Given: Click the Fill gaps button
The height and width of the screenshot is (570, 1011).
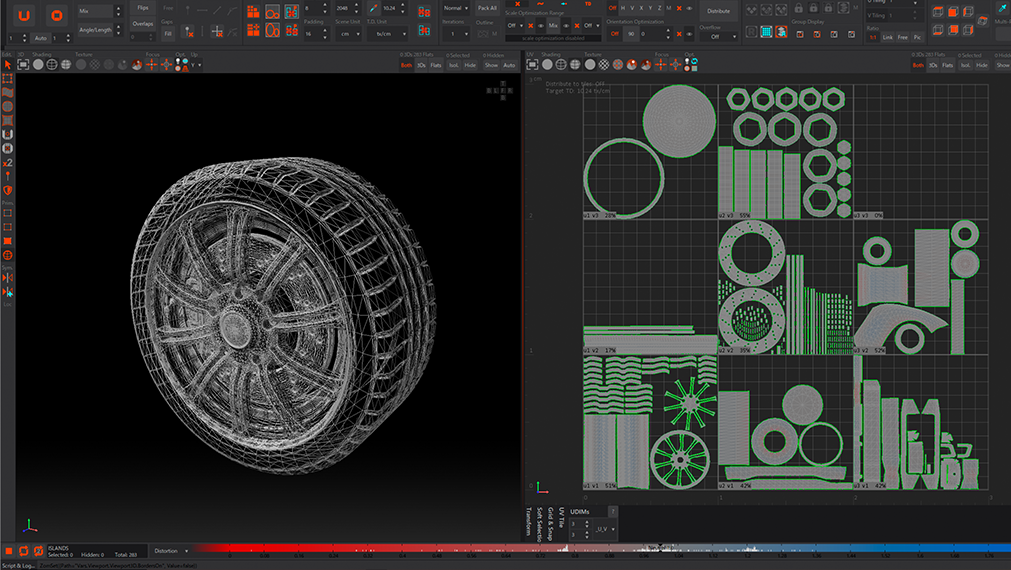Looking at the screenshot, I should pyautogui.click(x=168, y=34).
